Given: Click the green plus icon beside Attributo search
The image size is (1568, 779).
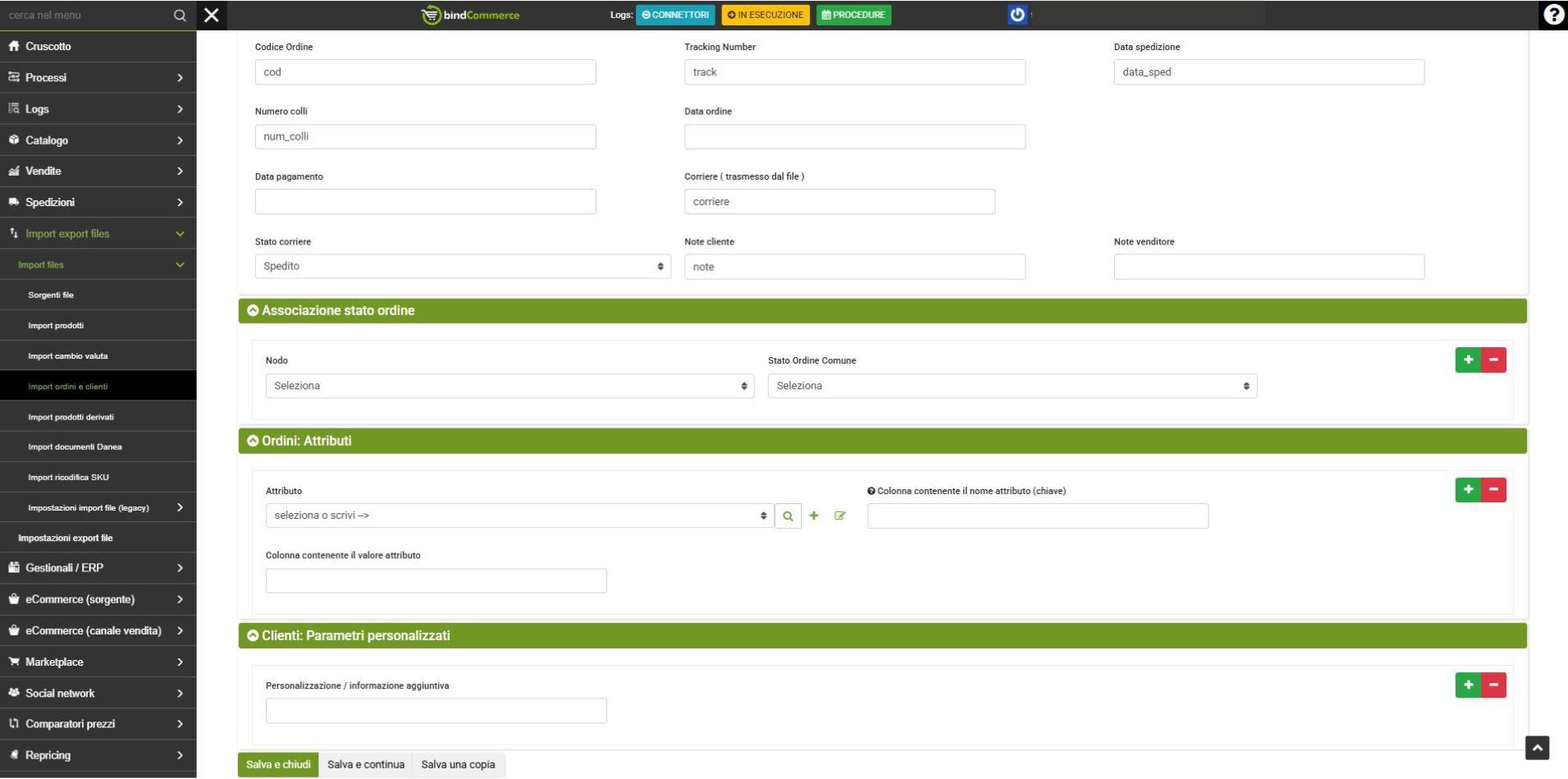Looking at the screenshot, I should (x=814, y=516).
